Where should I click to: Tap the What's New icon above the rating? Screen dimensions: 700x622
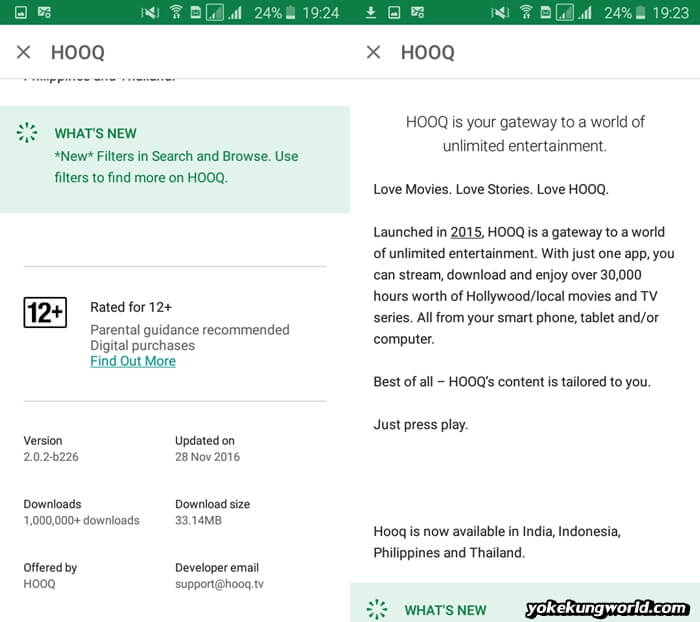27,133
